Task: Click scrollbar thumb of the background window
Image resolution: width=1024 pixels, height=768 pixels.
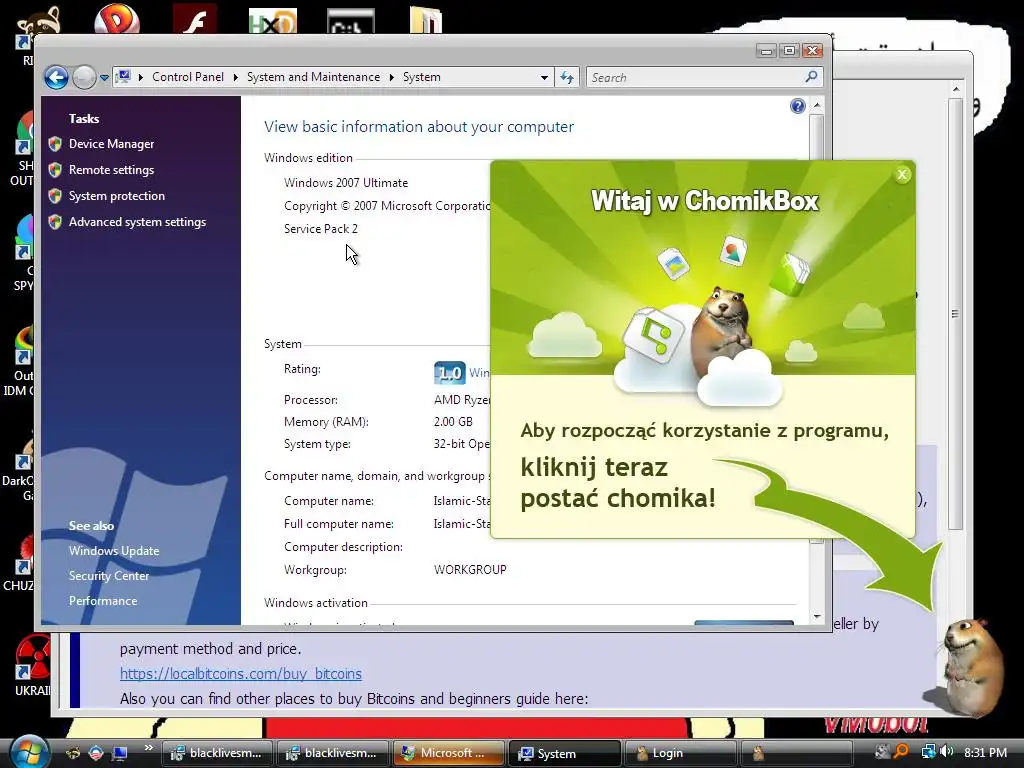Action: pyautogui.click(x=955, y=313)
